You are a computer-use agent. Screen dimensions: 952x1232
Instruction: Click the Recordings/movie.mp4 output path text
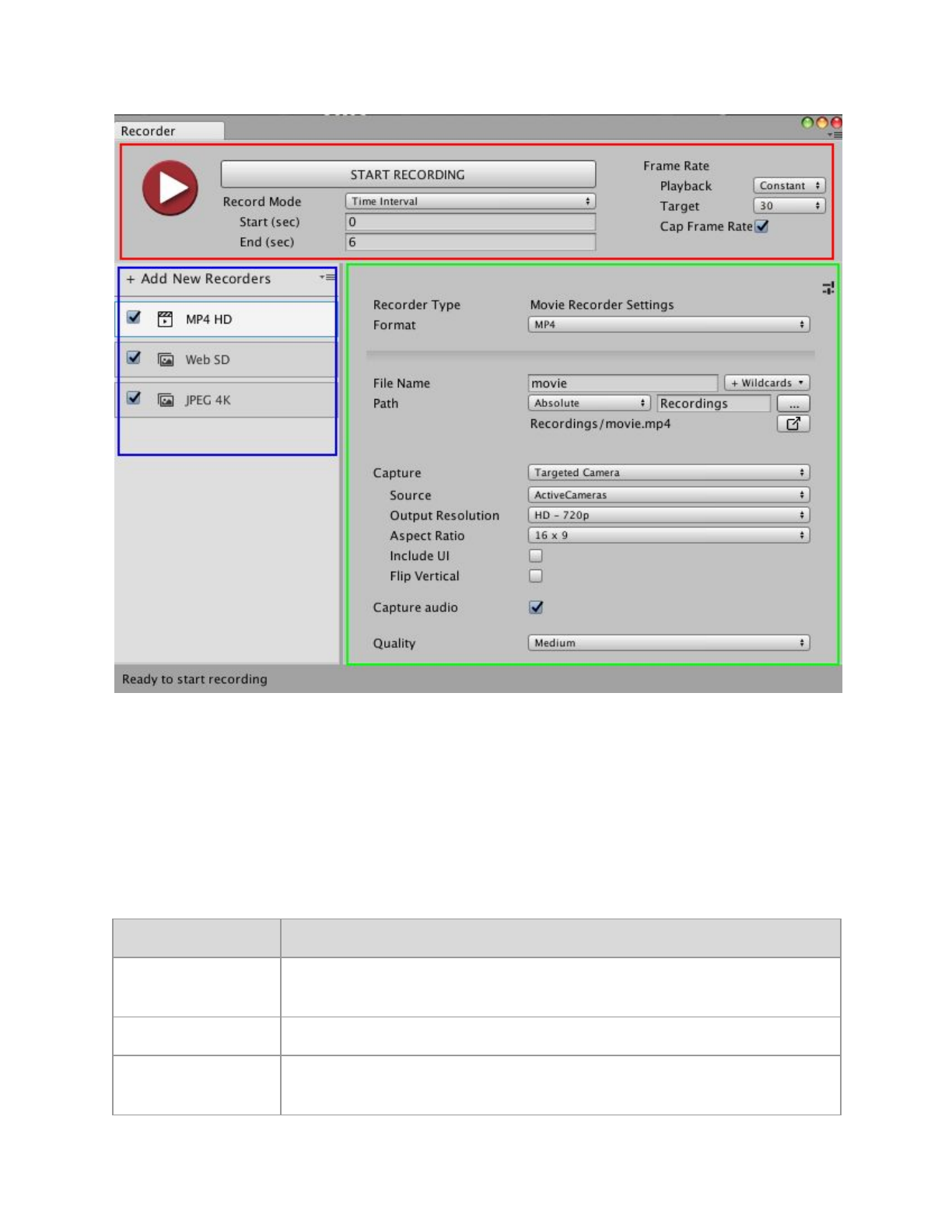[x=600, y=424]
